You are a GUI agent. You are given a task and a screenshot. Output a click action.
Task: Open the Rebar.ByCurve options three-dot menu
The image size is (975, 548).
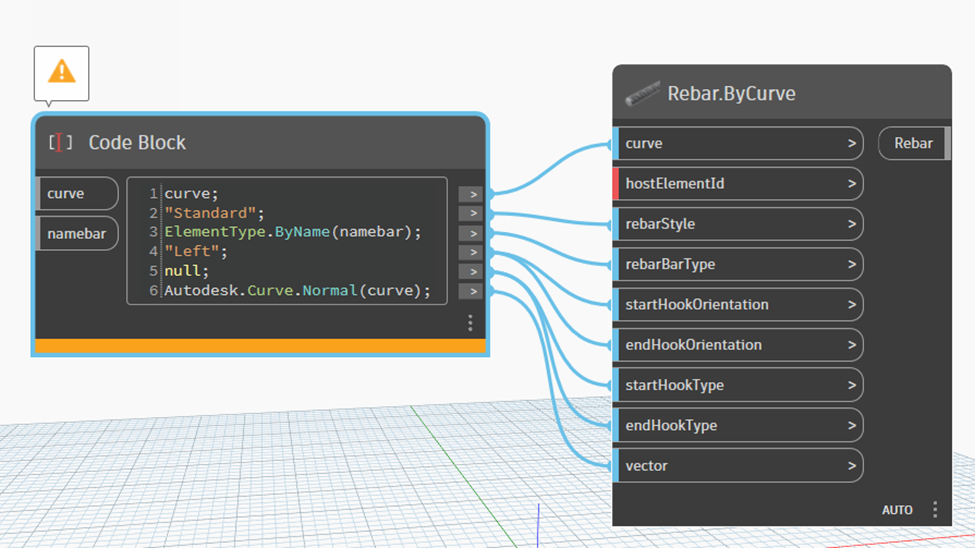point(935,509)
